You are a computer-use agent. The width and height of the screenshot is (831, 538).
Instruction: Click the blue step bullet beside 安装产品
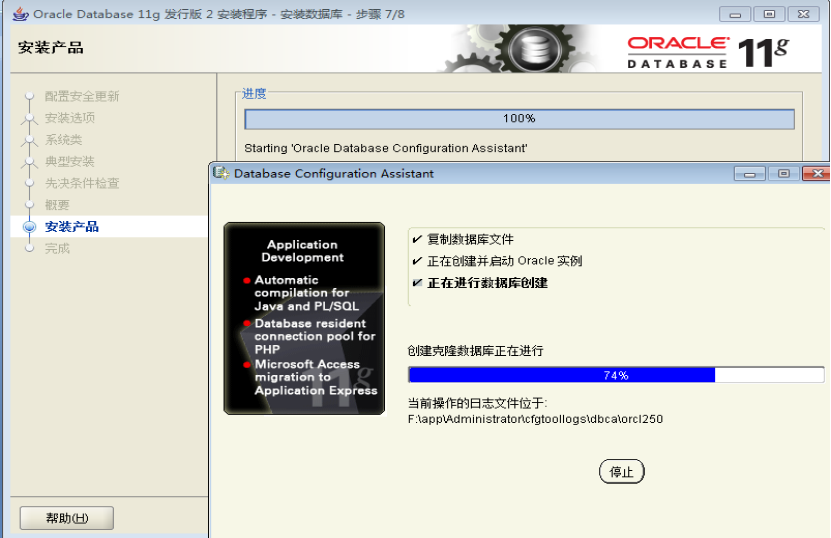click(x=29, y=227)
